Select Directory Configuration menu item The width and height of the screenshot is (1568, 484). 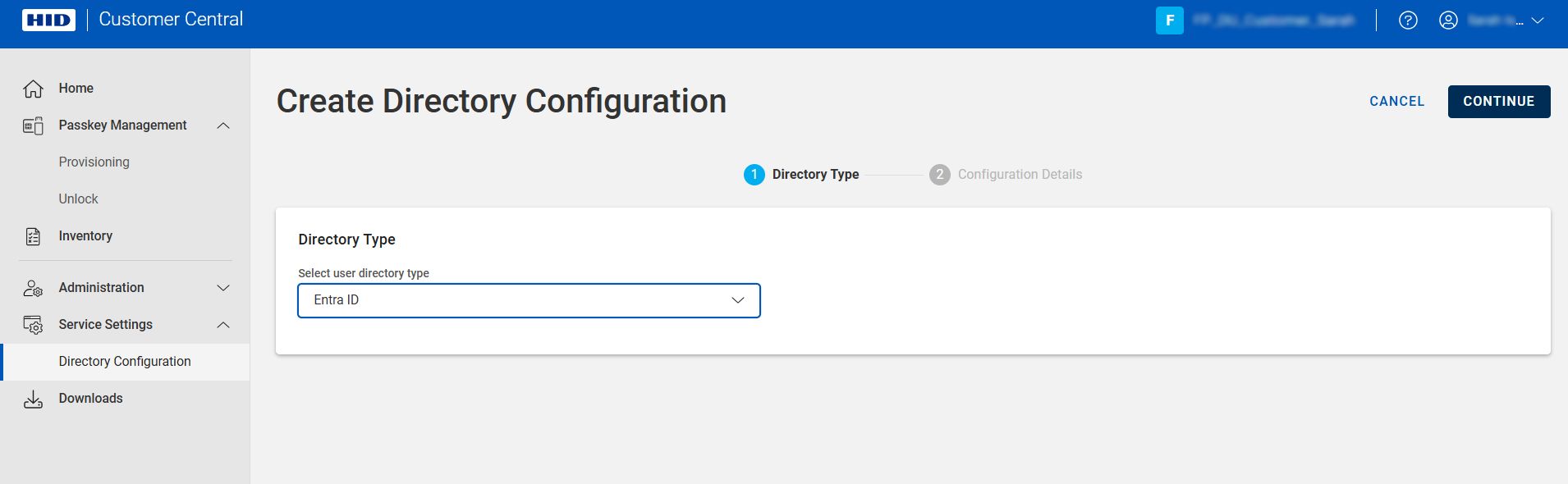pos(125,362)
